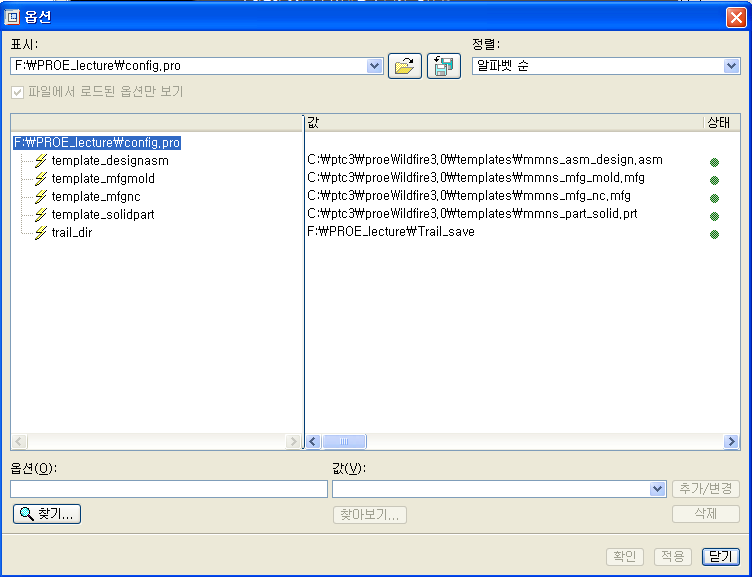Select template_mfgnc option in the tree
The height and width of the screenshot is (577, 752).
95,197
